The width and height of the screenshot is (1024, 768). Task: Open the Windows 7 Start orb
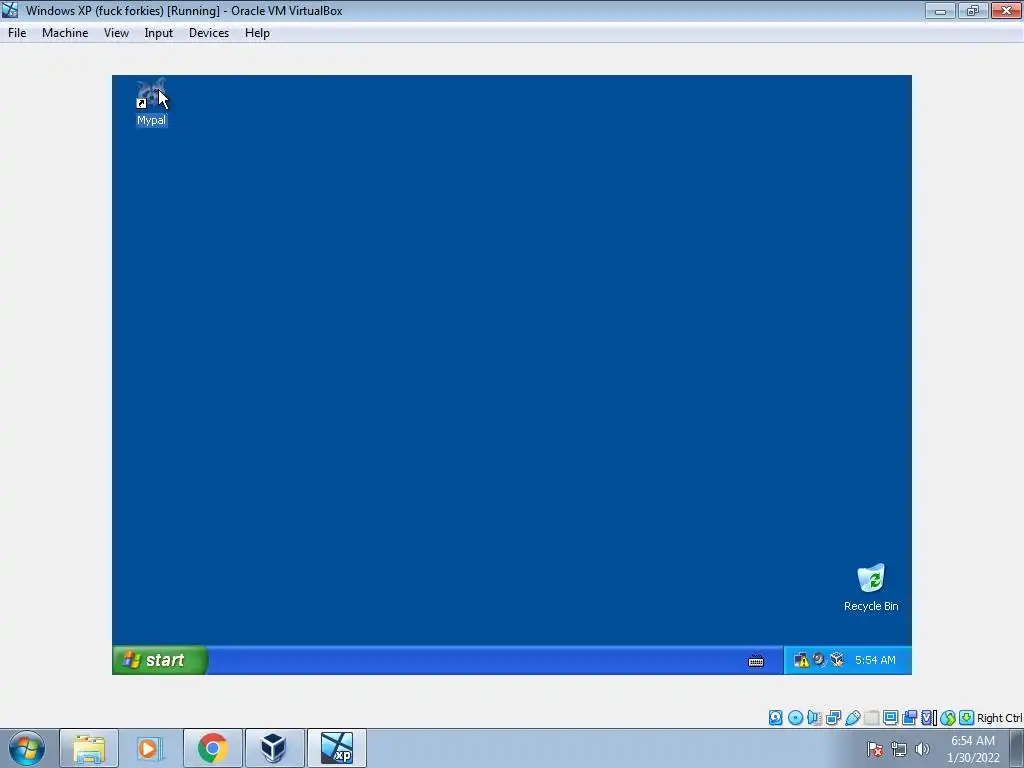(27, 748)
